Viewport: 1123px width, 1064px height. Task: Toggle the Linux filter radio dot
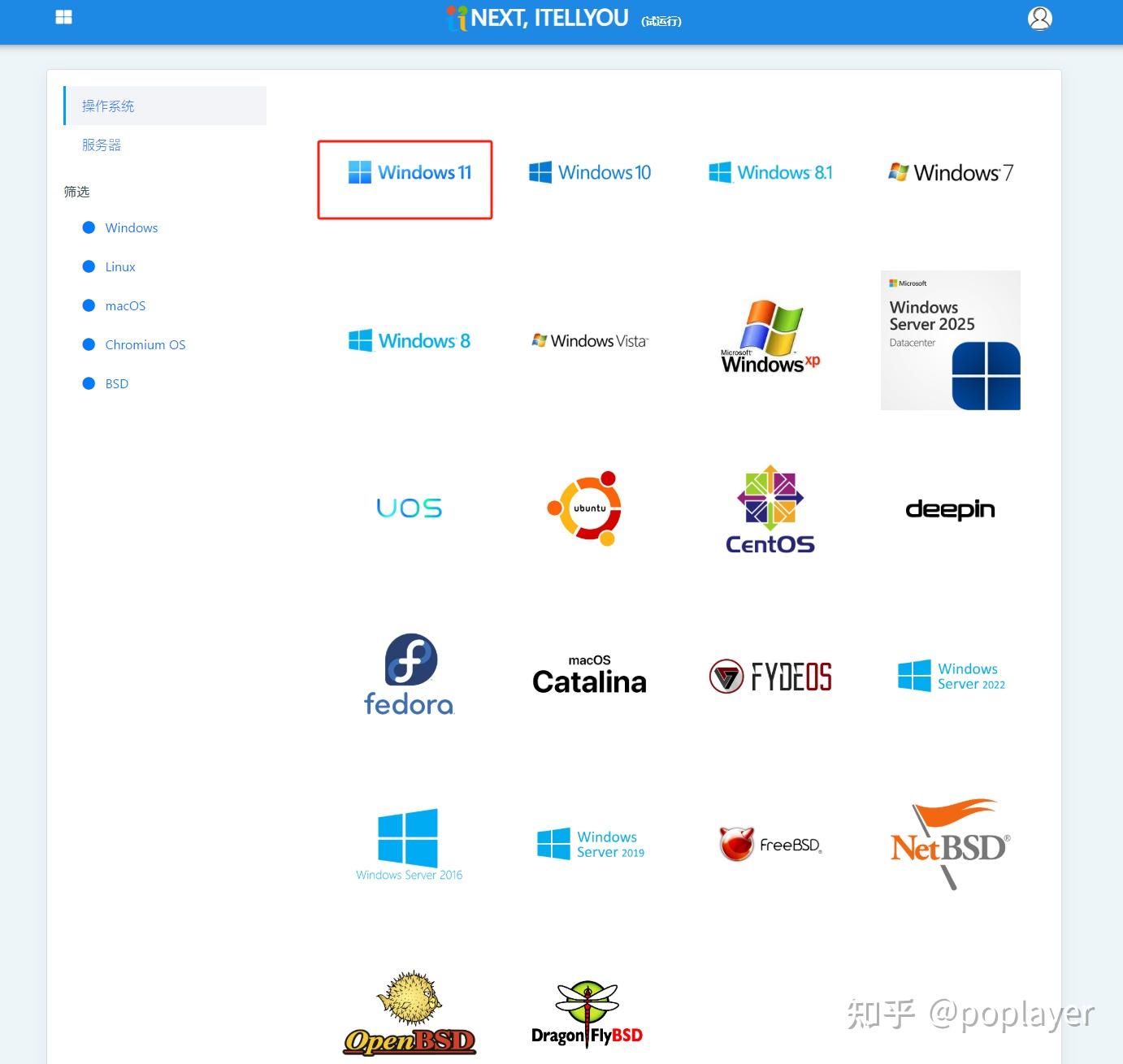[89, 266]
